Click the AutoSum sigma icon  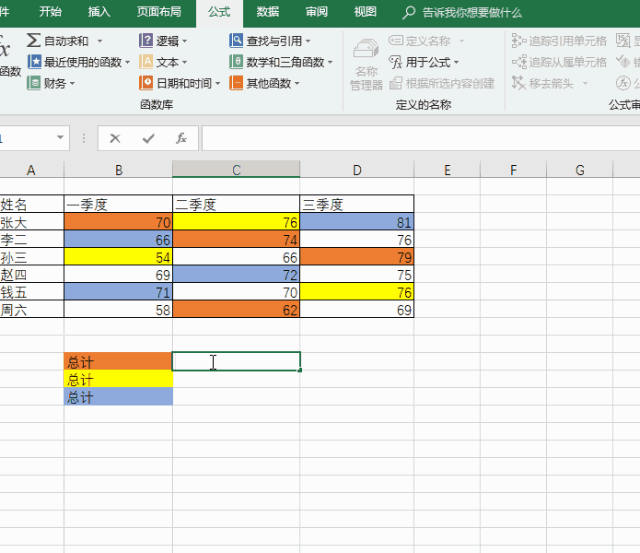click(x=35, y=41)
